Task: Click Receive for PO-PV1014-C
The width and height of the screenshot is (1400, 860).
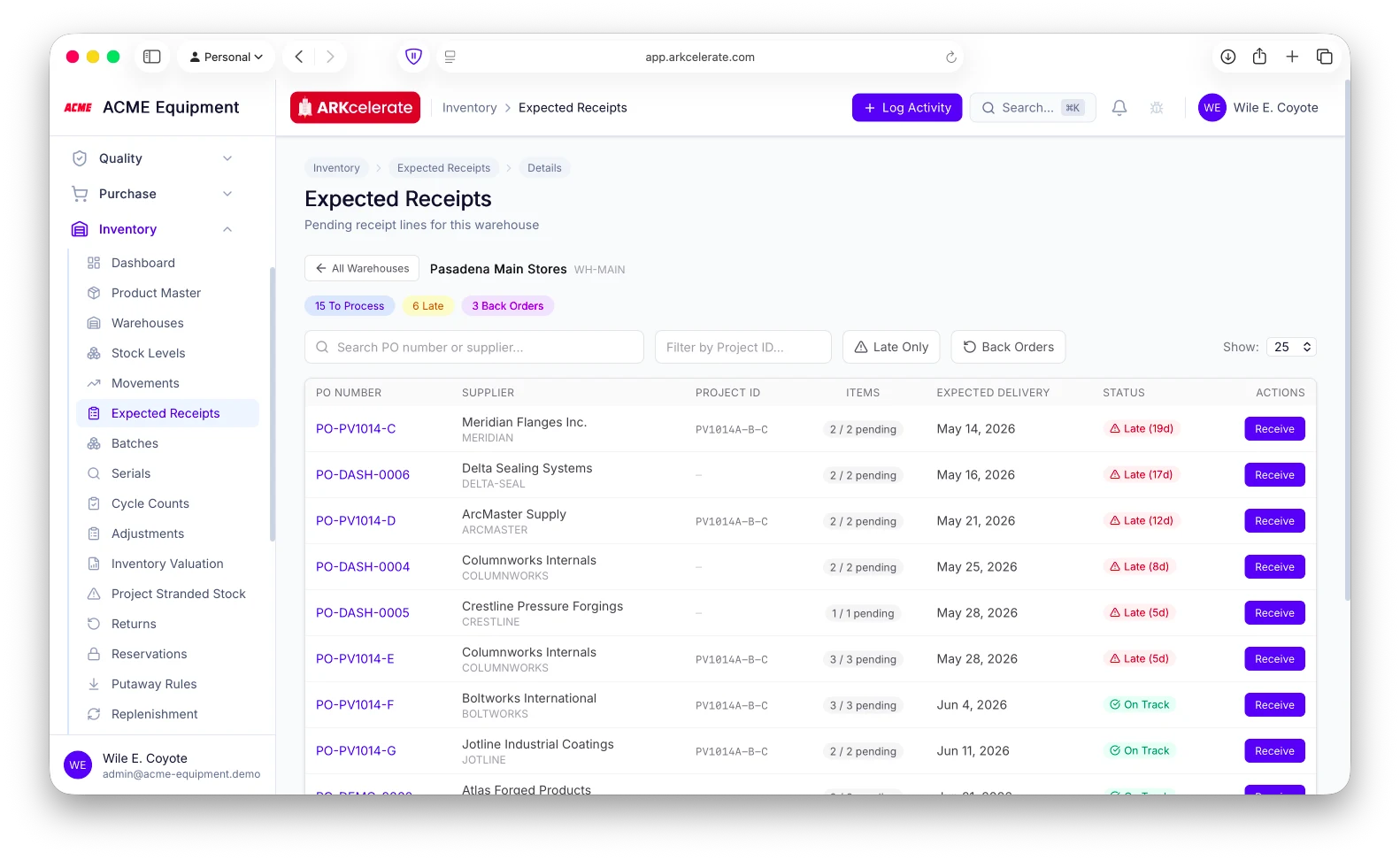Action: point(1274,429)
